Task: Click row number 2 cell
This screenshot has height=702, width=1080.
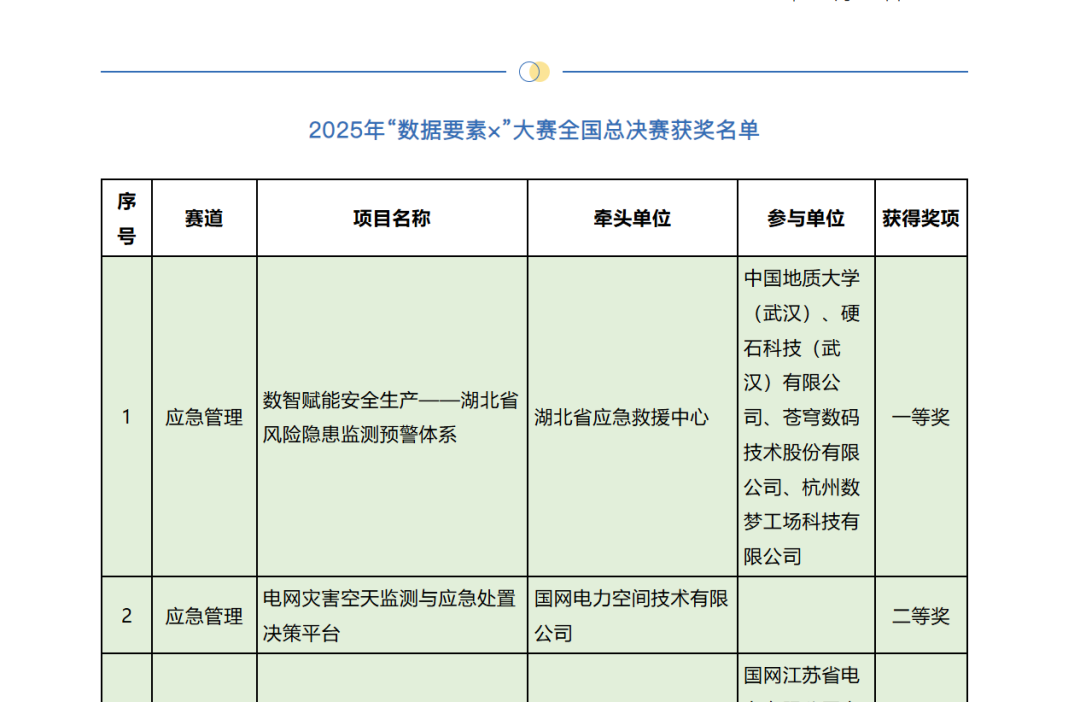Action: click(x=126, y=616)
